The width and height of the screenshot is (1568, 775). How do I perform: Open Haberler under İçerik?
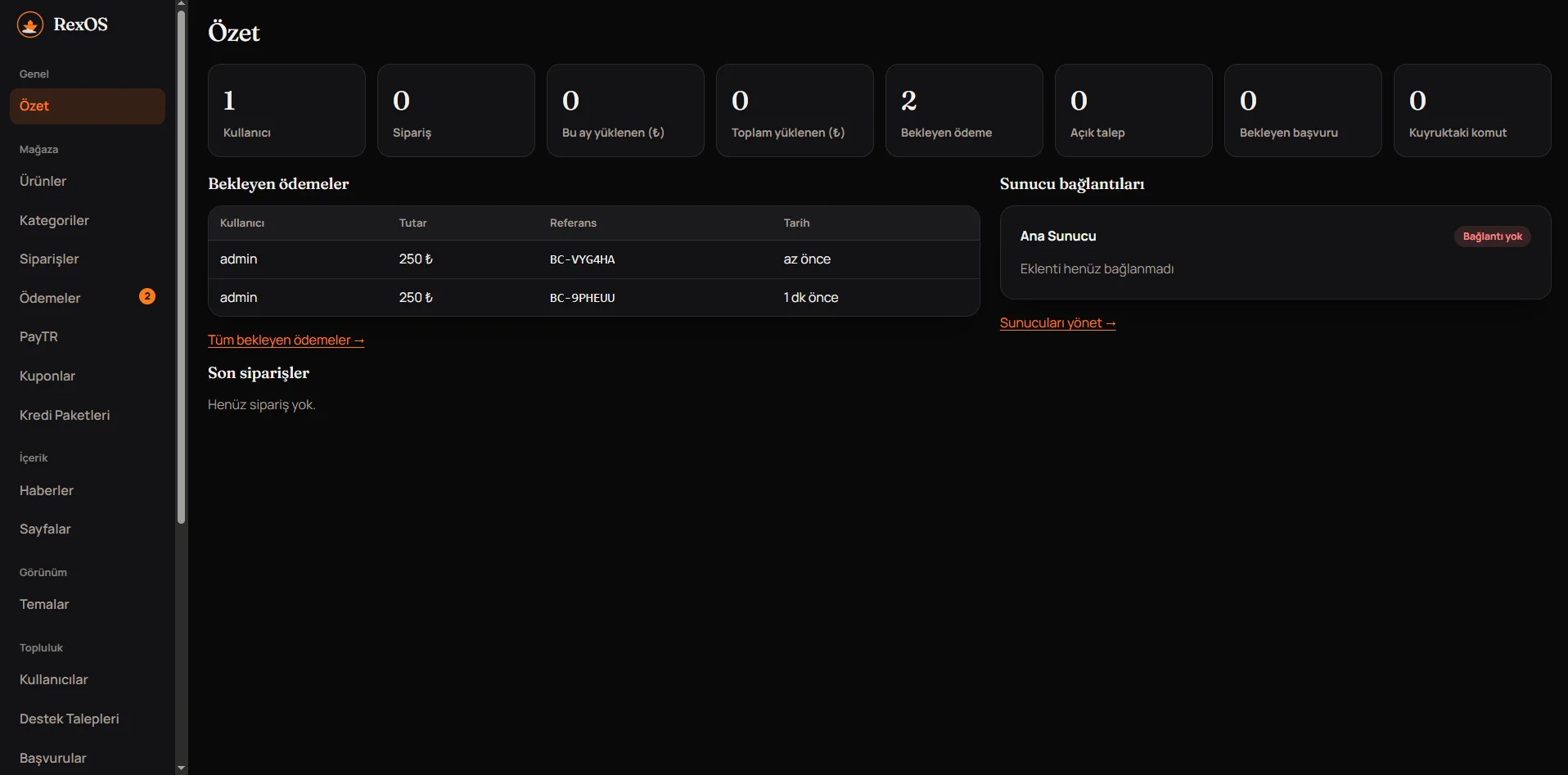pyautogui.click(x=88, y=490)
